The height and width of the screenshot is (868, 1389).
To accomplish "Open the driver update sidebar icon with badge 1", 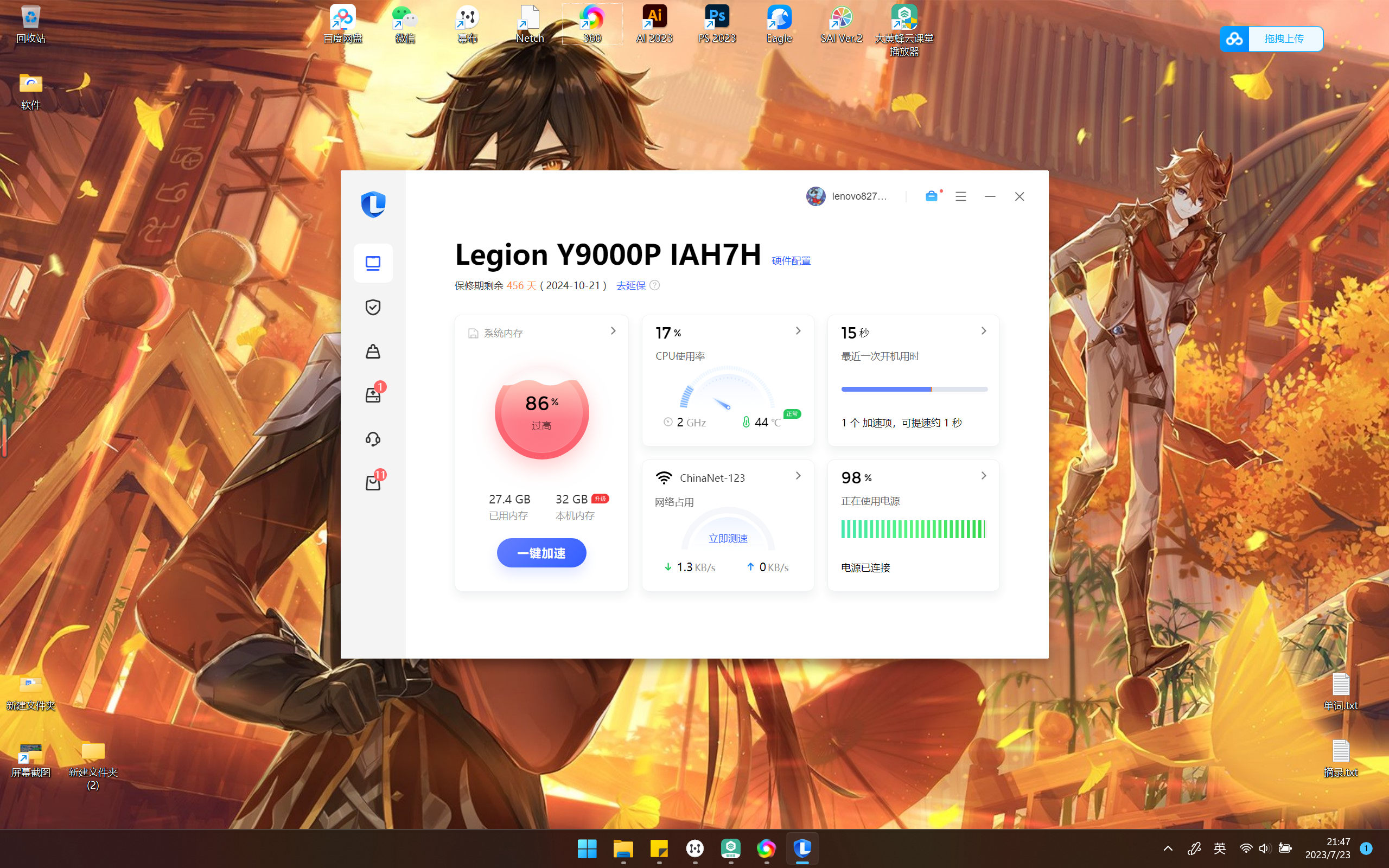I will (x=373, y=395).
